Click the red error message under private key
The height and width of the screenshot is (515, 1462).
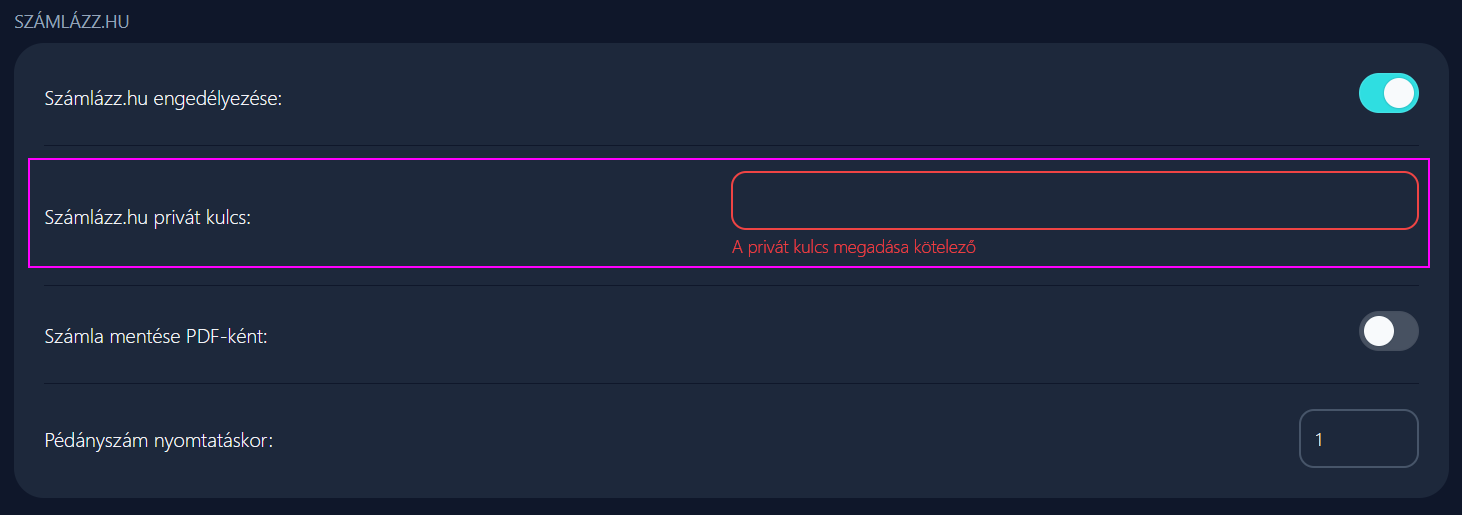tap(853, 248)
